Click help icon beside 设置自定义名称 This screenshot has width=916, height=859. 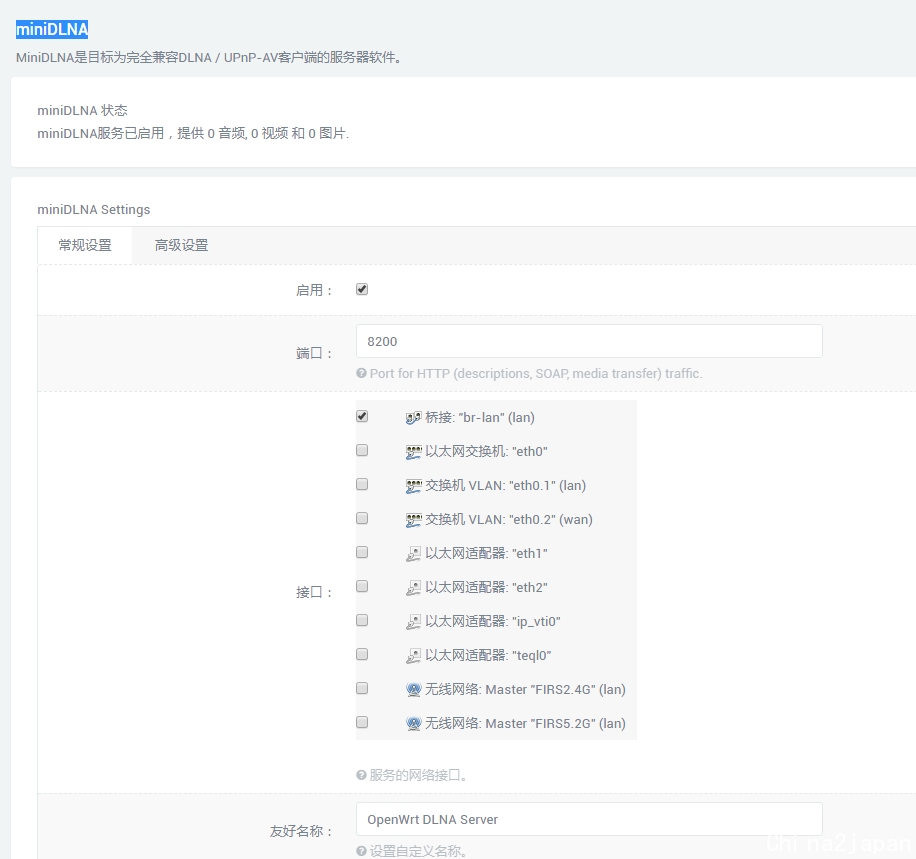tap(361, 851)
